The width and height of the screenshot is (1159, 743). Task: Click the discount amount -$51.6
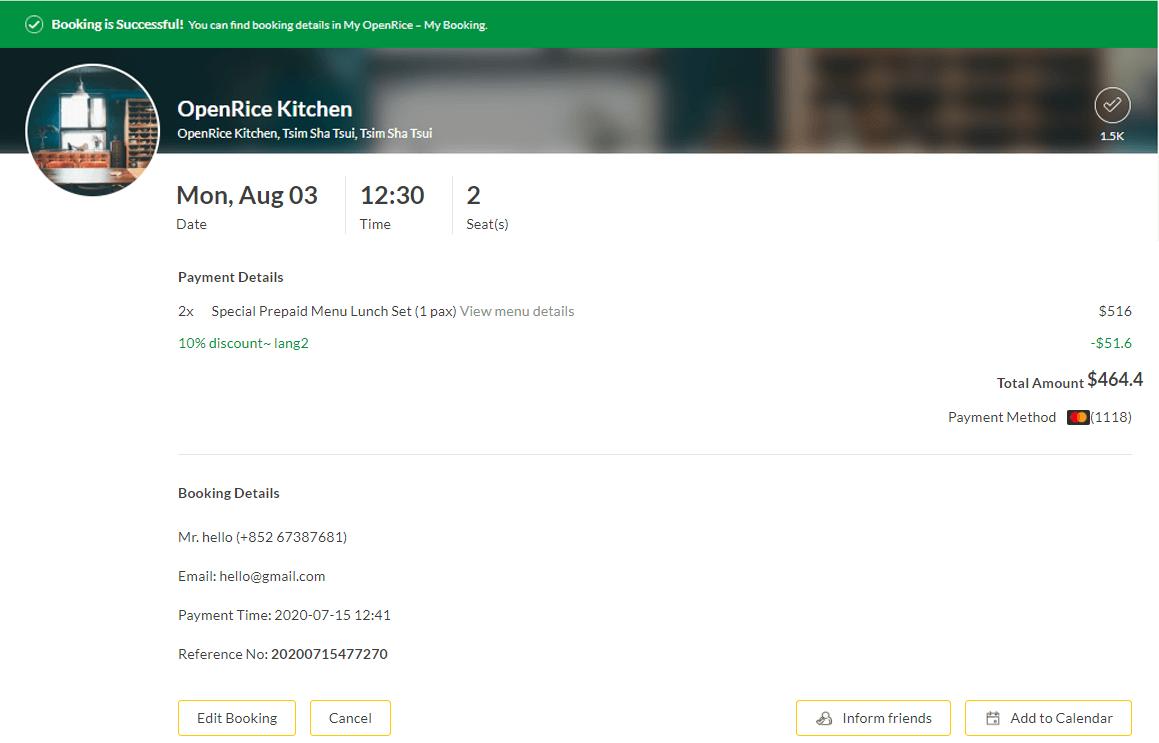pyautogui.click(x=1111, y=343)
